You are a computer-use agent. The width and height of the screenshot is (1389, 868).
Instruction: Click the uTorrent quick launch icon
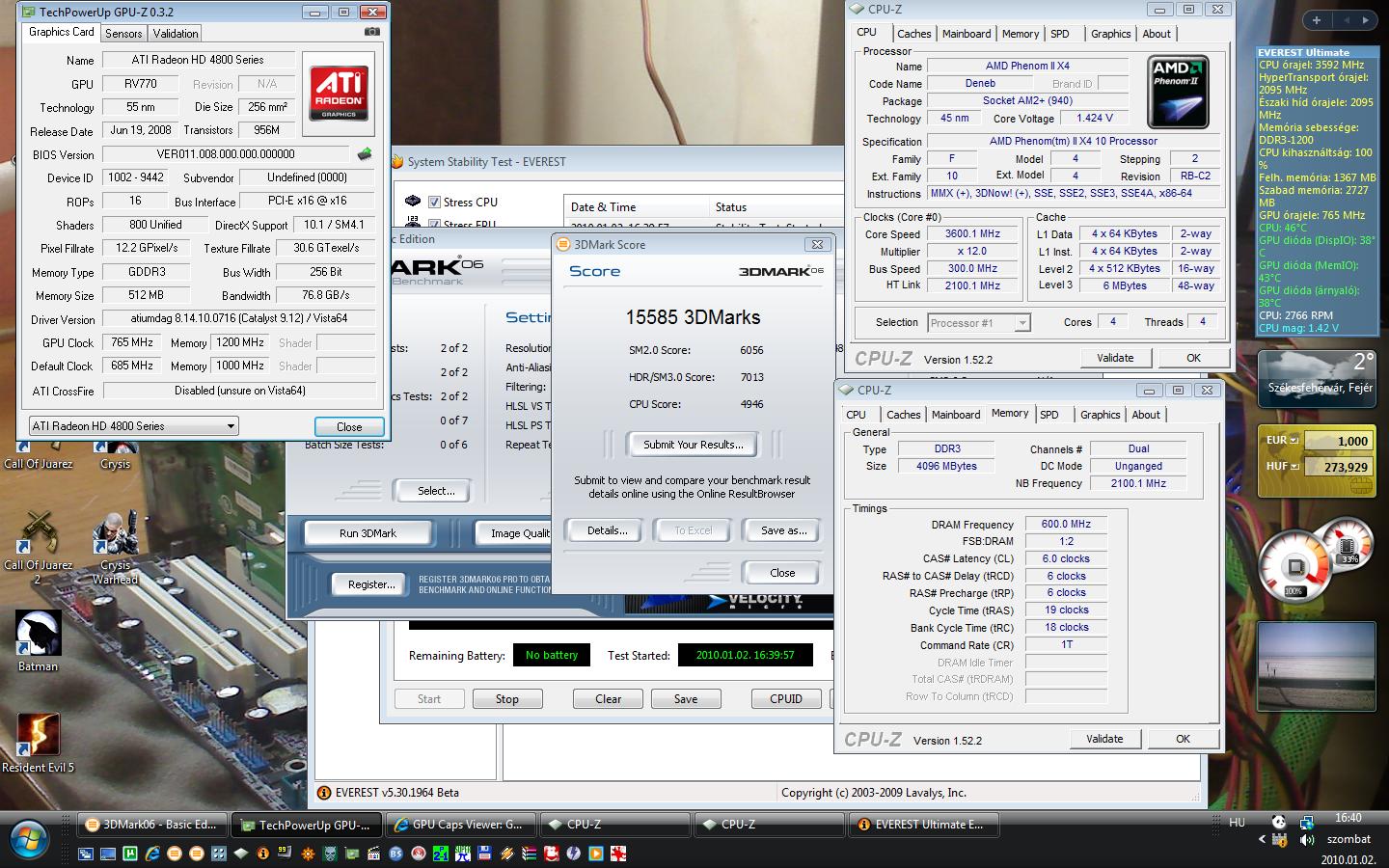click(129, 854)
